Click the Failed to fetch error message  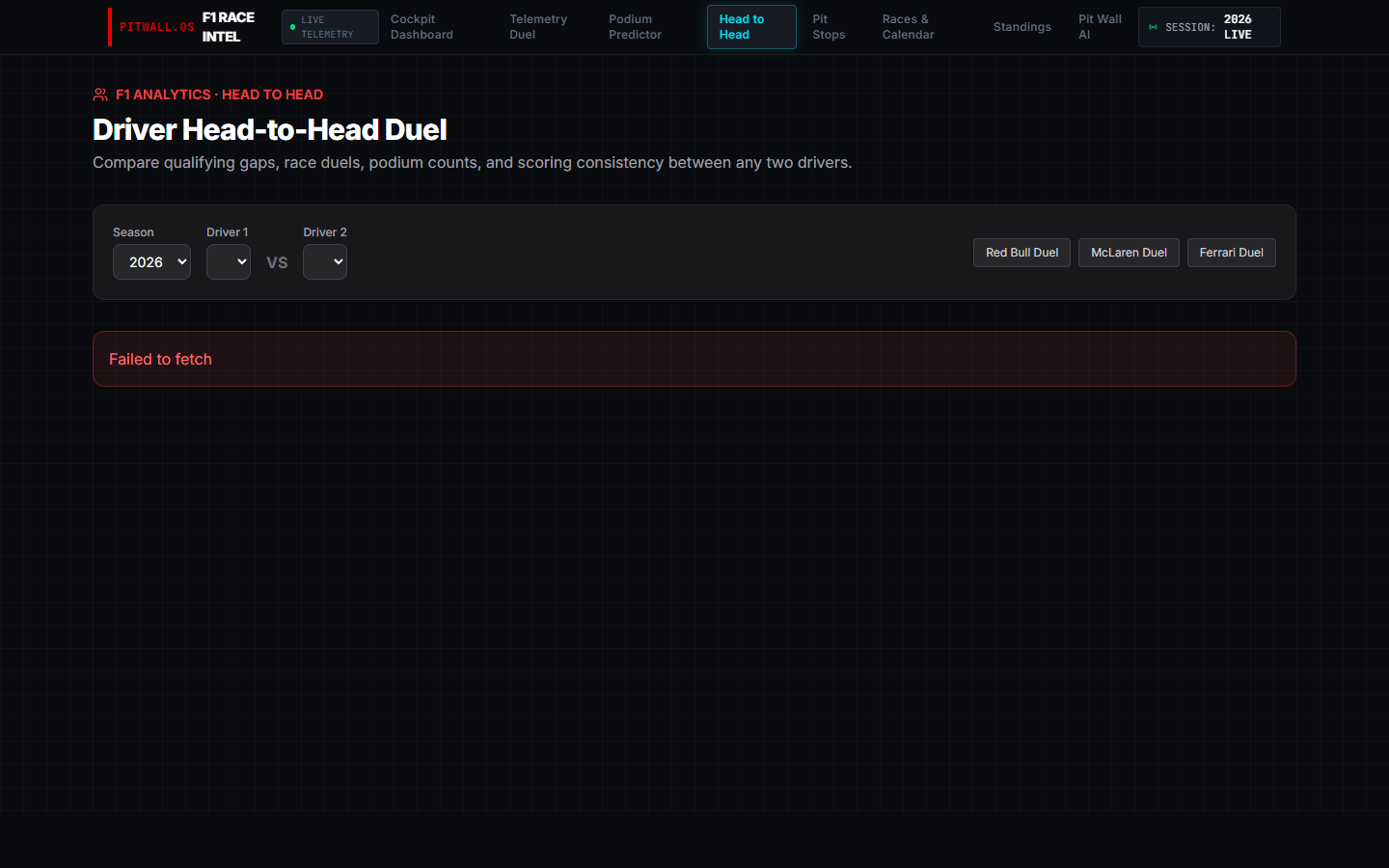click(160, 359)
